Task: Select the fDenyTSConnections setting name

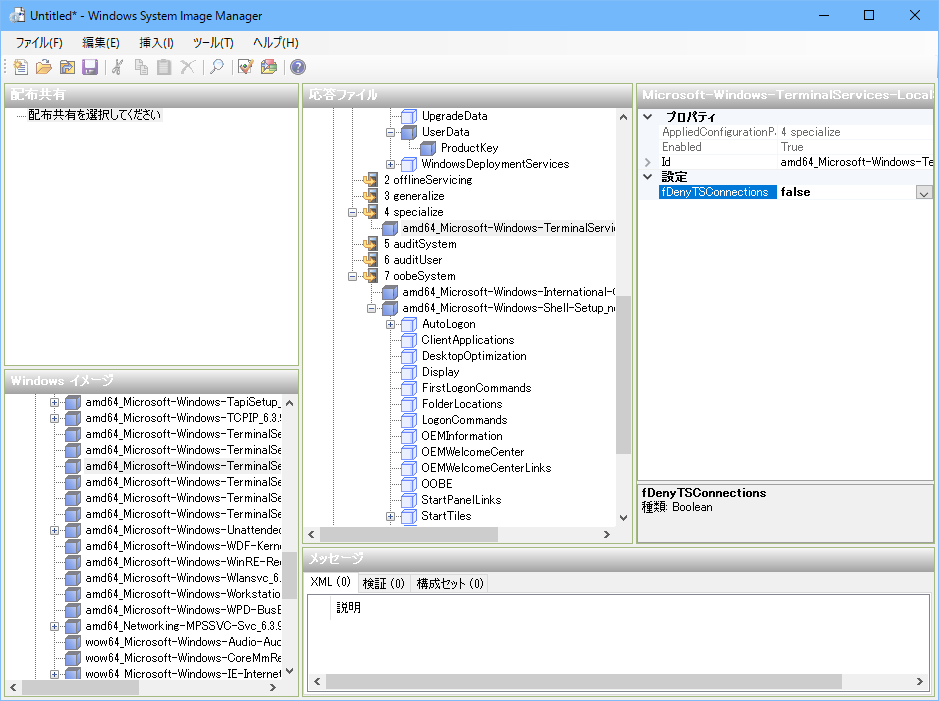Action: point(718,192)
